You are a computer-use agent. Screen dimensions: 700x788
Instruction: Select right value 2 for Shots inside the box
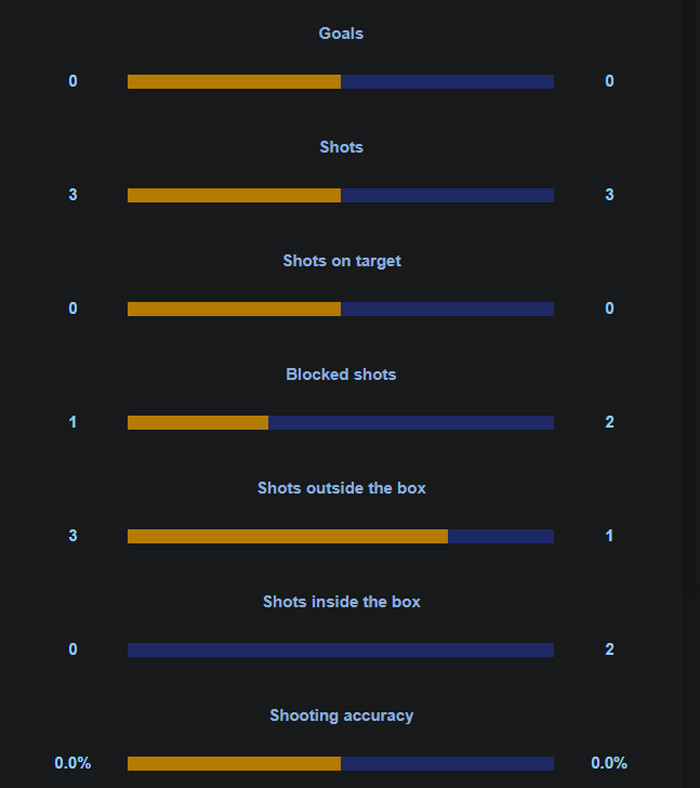pos(609,650)
